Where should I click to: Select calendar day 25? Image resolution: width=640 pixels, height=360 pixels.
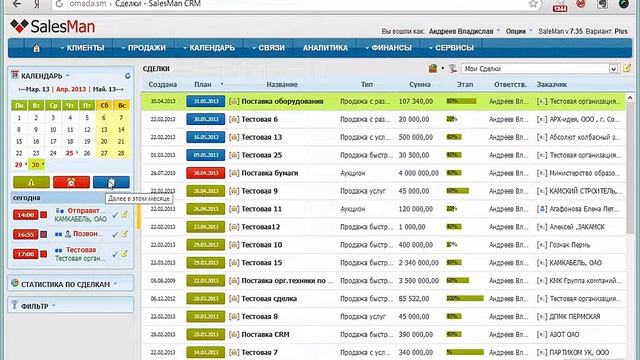coord(70,153)
